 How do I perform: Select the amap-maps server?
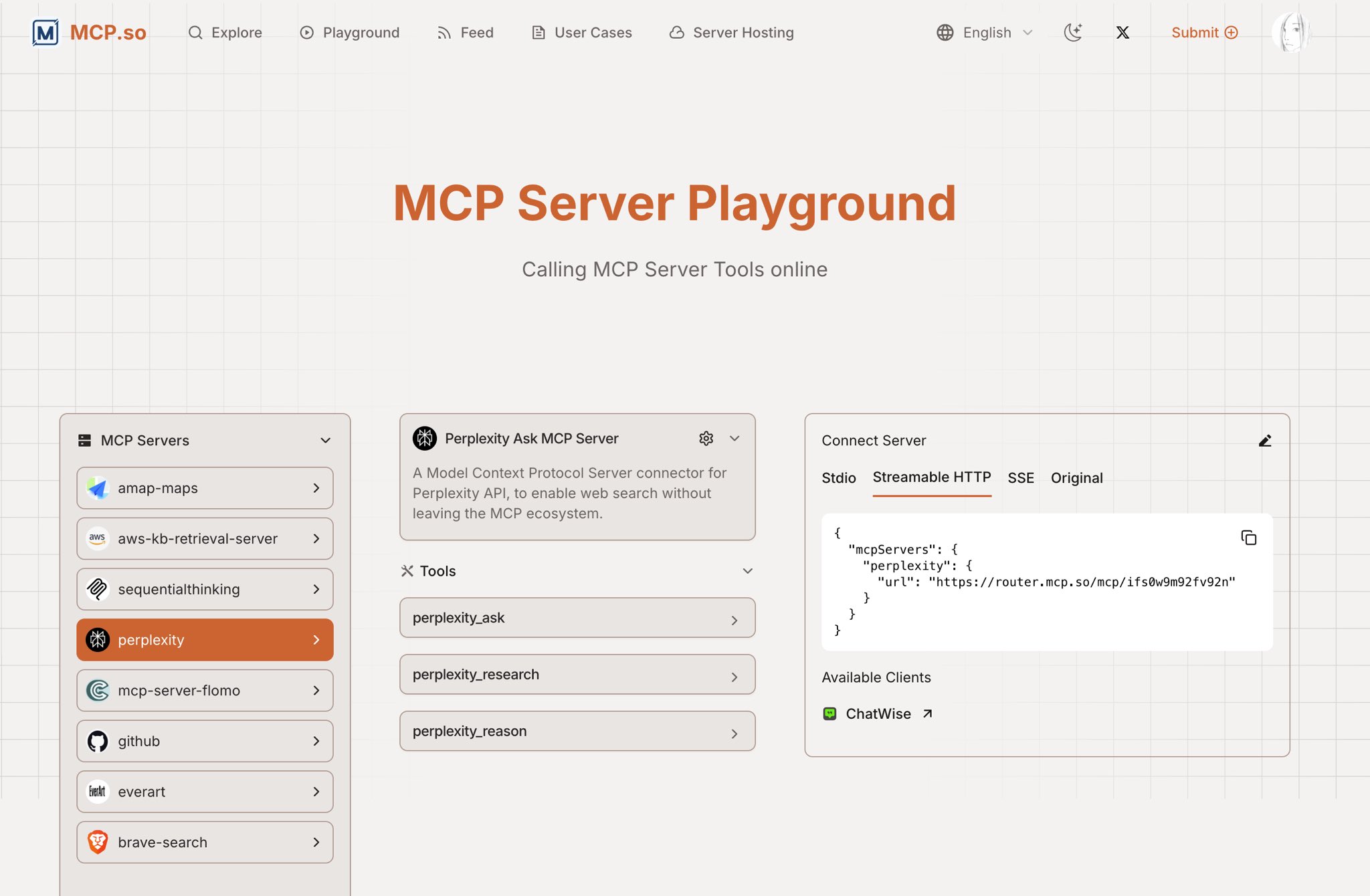[205, 488]
